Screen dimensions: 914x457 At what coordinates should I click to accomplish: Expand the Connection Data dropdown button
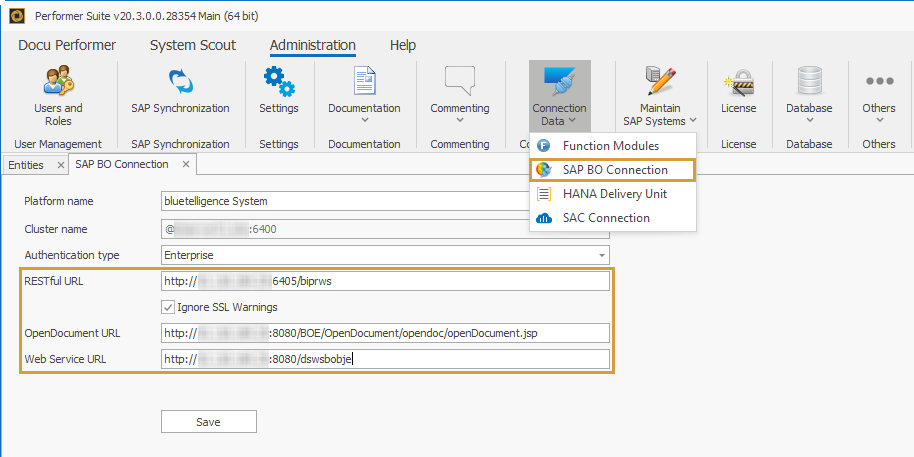tap(559, 95)
